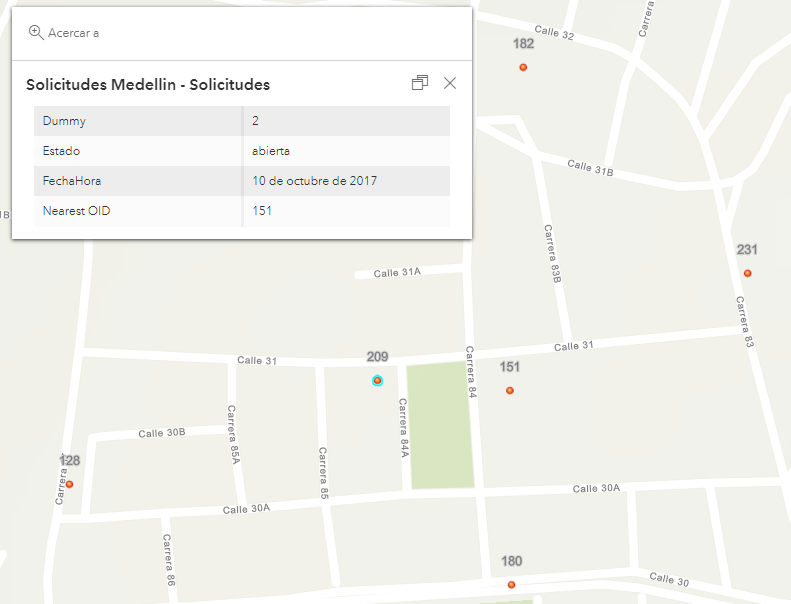The height and width of the screenshot is (604, 791).
Task: Click the Nearest OID value '151' in table
Action: [x=262, y=211]
